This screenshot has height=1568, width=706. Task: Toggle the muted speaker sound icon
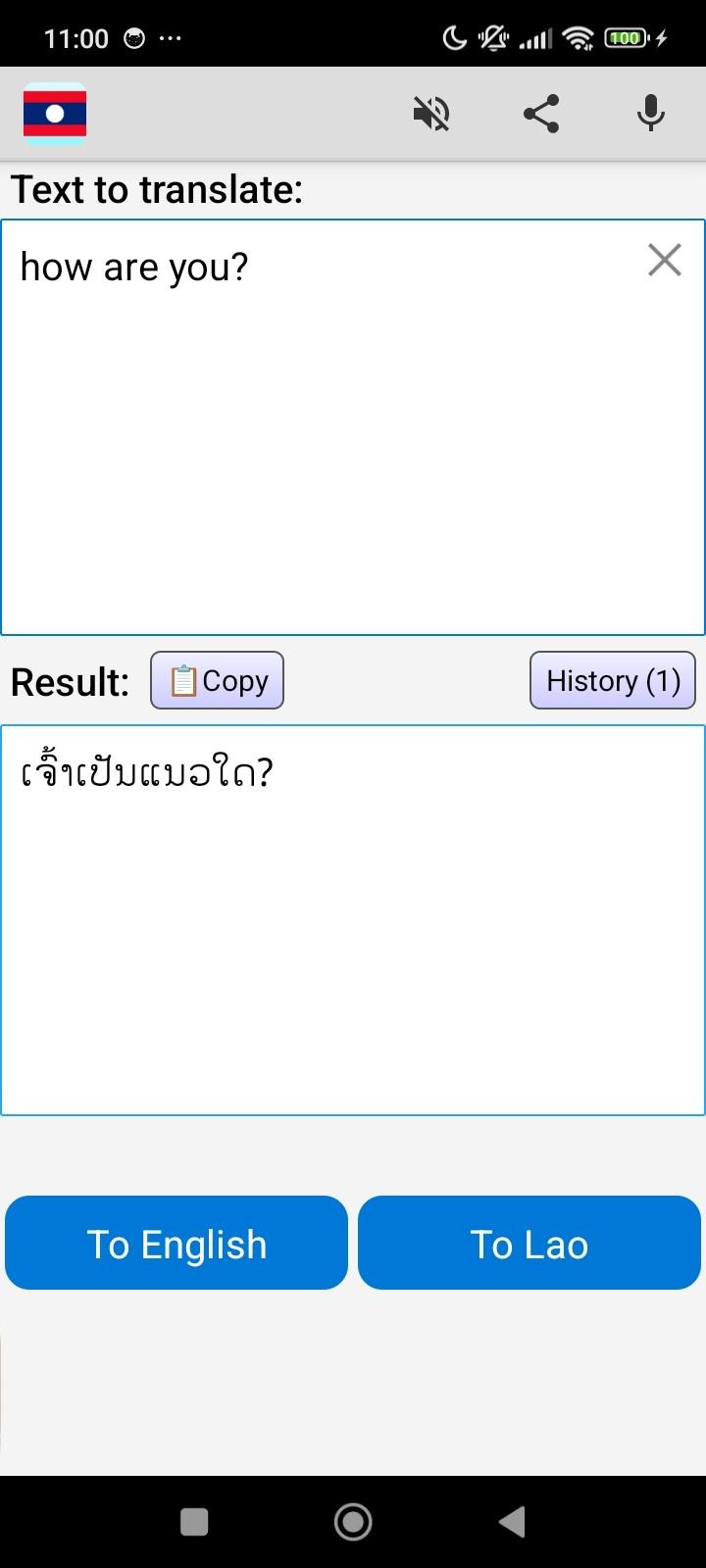431,114
